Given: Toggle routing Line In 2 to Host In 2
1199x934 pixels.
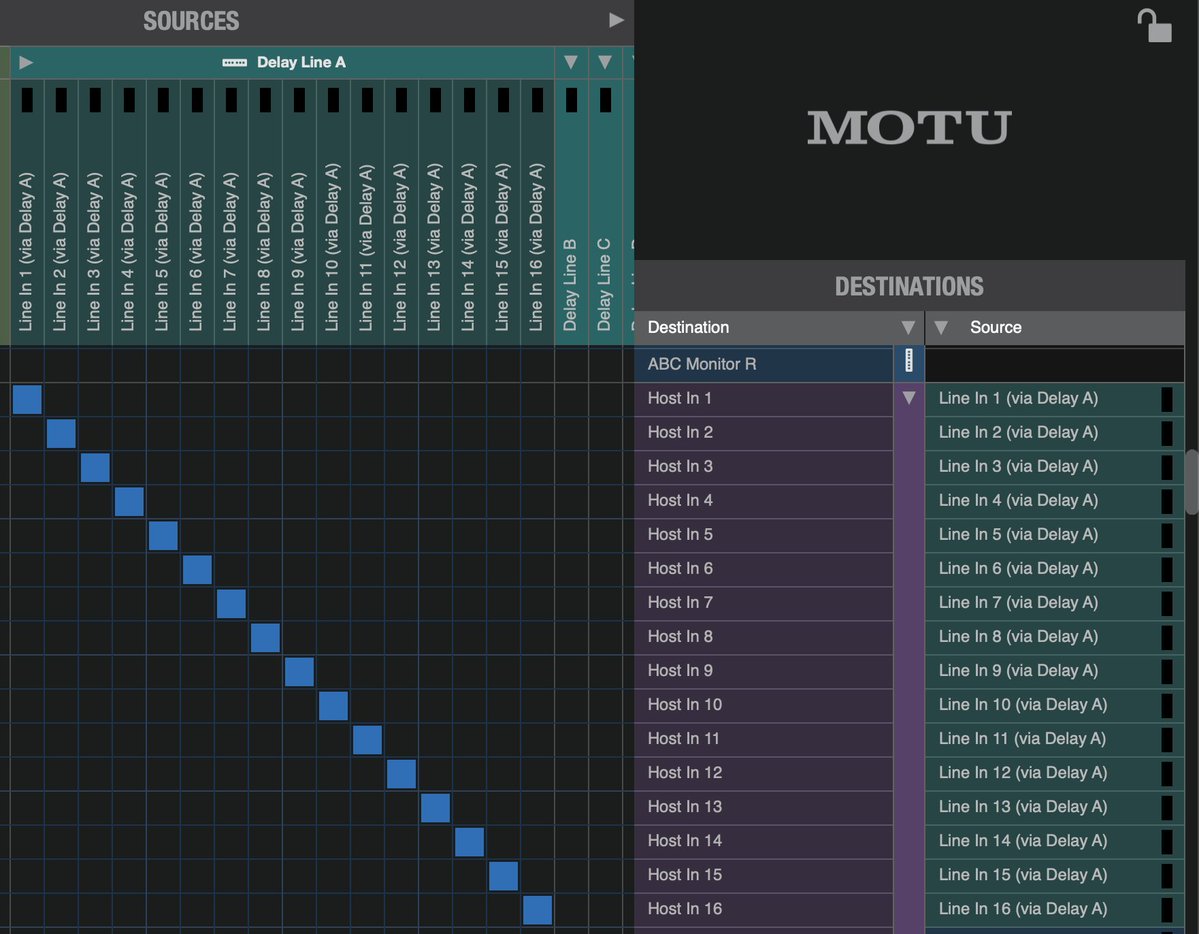Looking at the screenshot, I should point(61,434).
